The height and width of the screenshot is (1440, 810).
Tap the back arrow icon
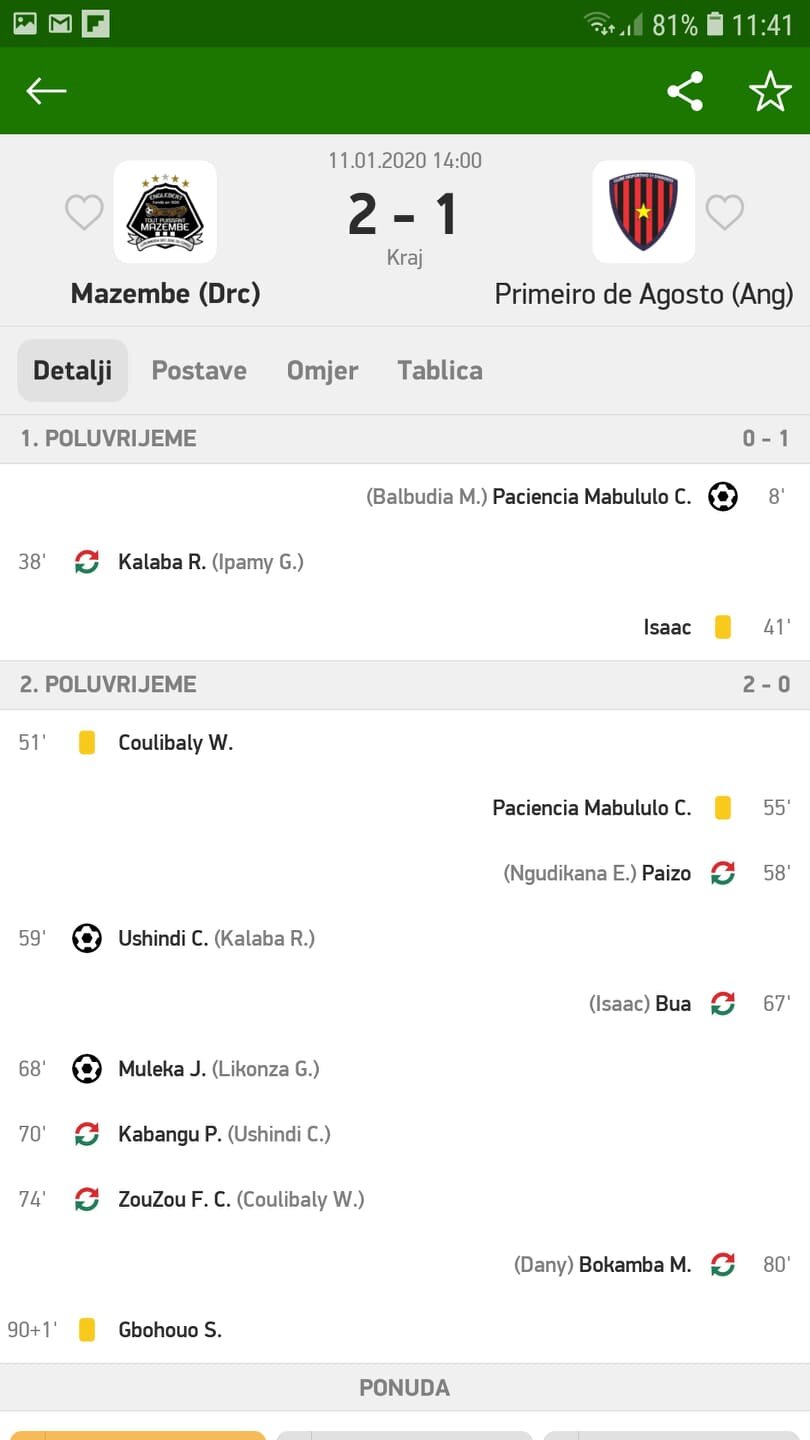pyautogui.click(x=46, y=91)
